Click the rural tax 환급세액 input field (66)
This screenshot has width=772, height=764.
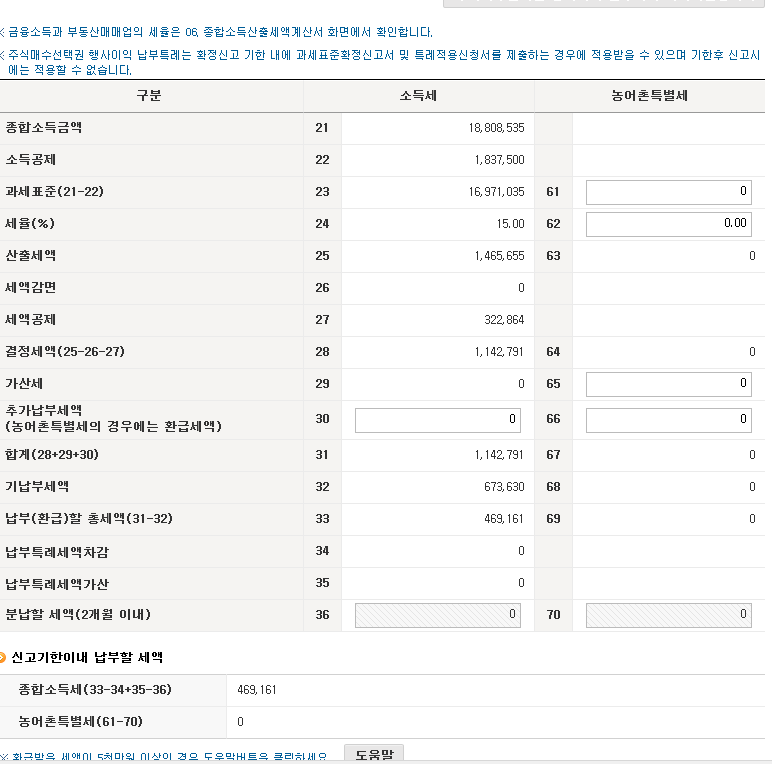[668, 420]
